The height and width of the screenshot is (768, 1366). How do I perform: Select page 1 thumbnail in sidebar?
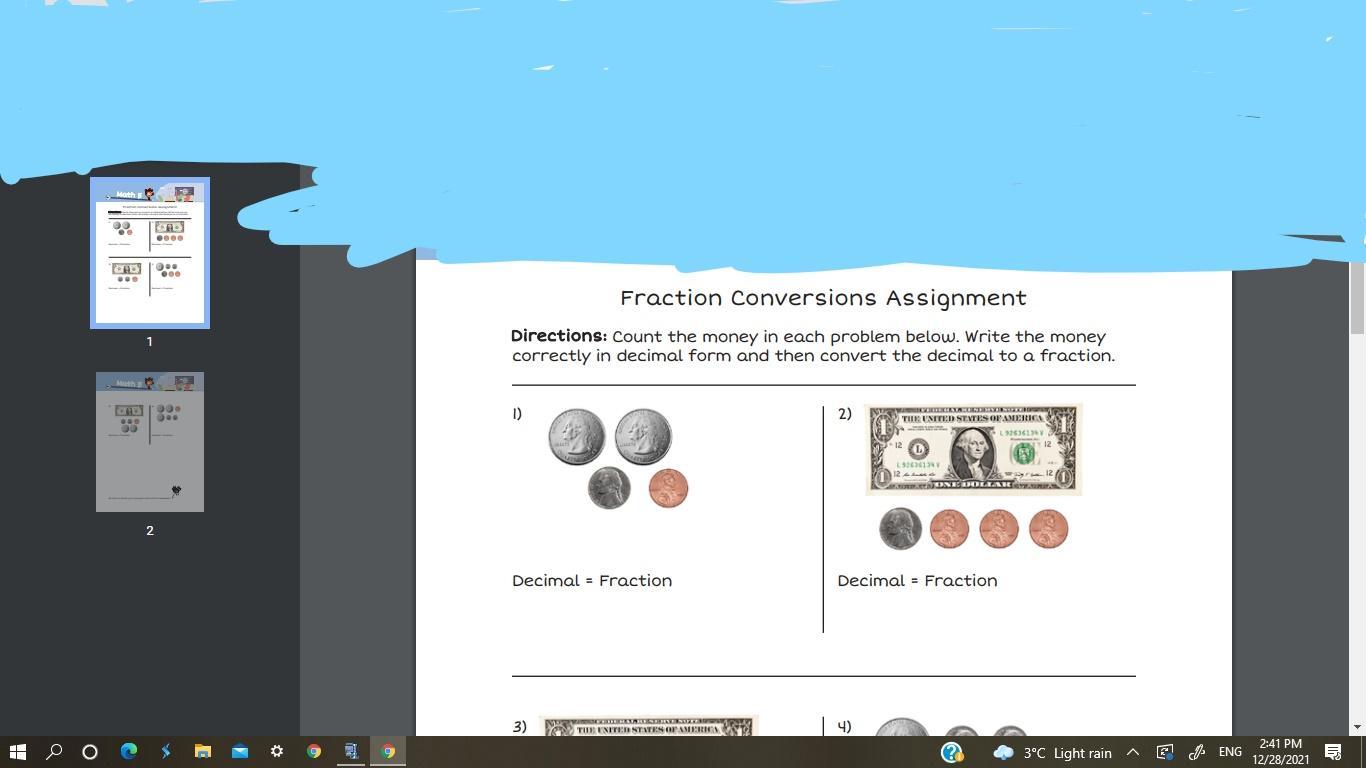(x=150, y=253)
